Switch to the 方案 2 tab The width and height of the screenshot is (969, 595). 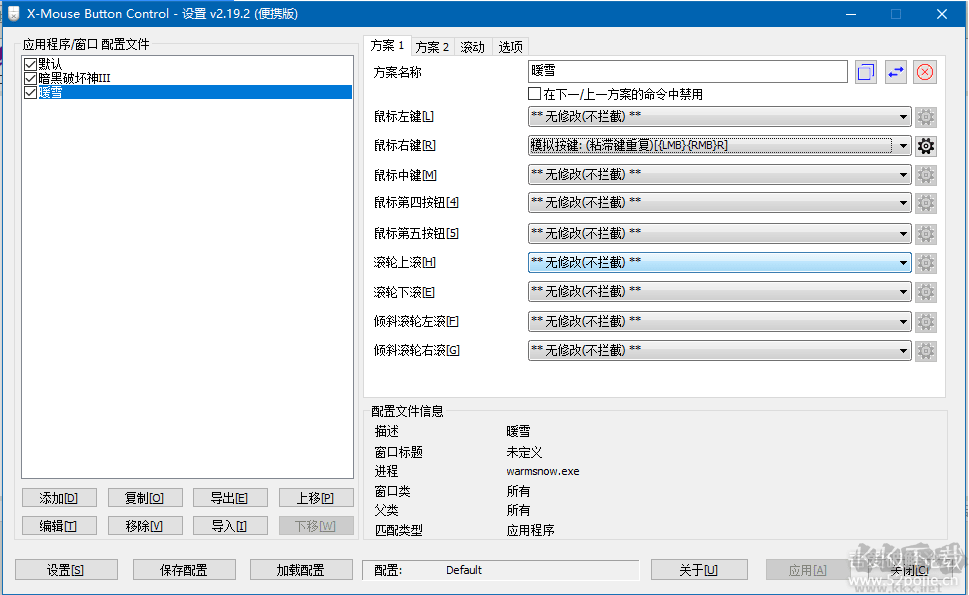431,46
